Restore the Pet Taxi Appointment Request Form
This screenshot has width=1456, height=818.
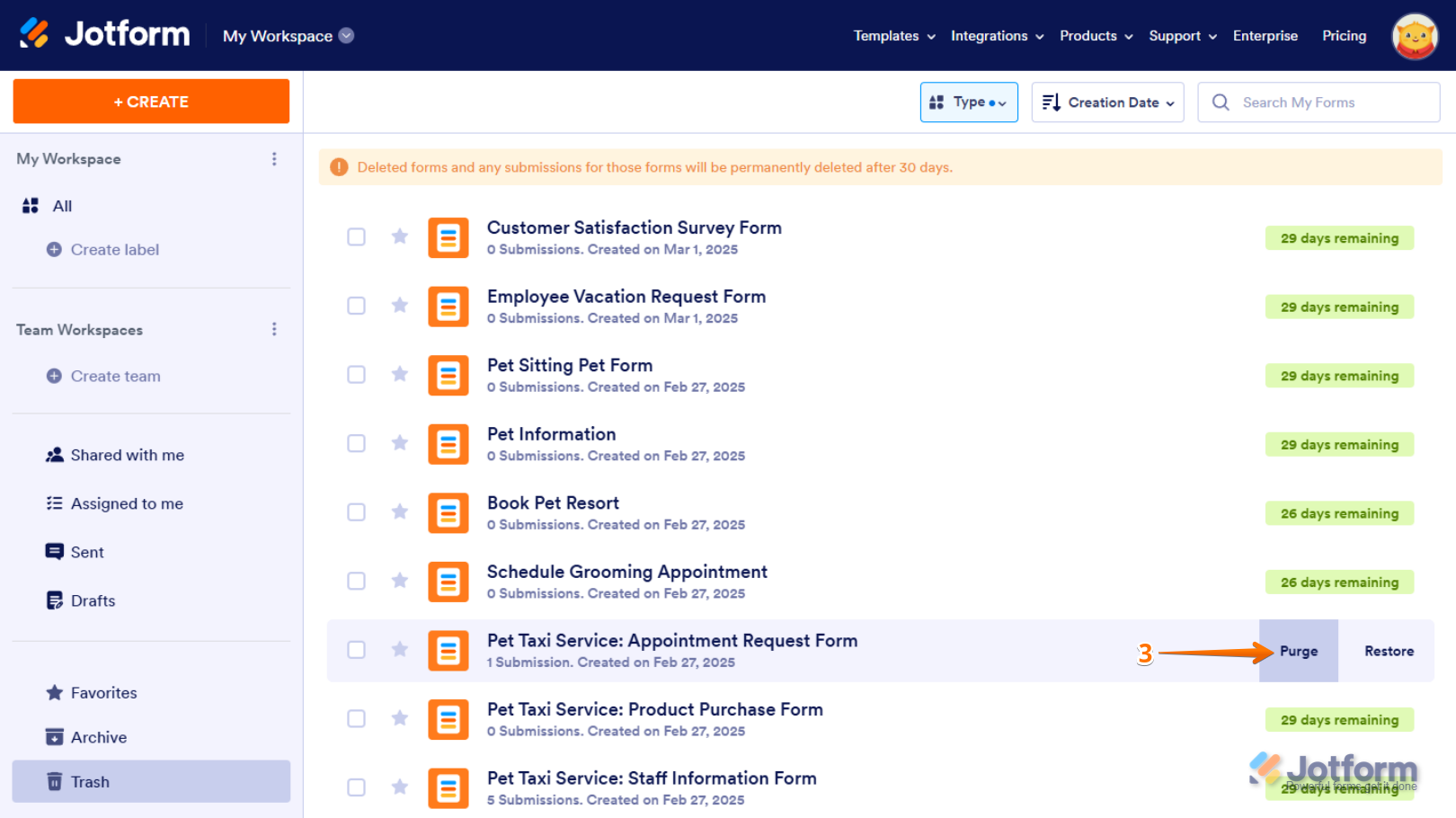[1389, 651]
